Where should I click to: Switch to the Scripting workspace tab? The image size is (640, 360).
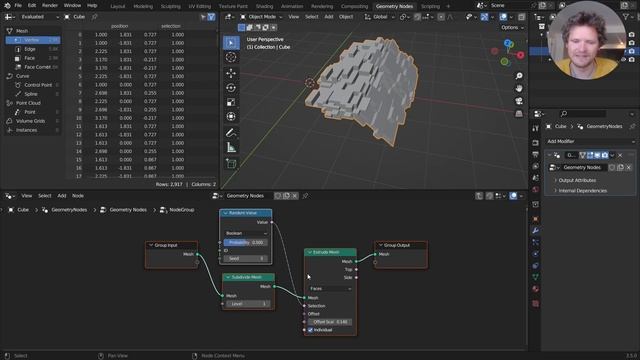(x=430, y=6)
